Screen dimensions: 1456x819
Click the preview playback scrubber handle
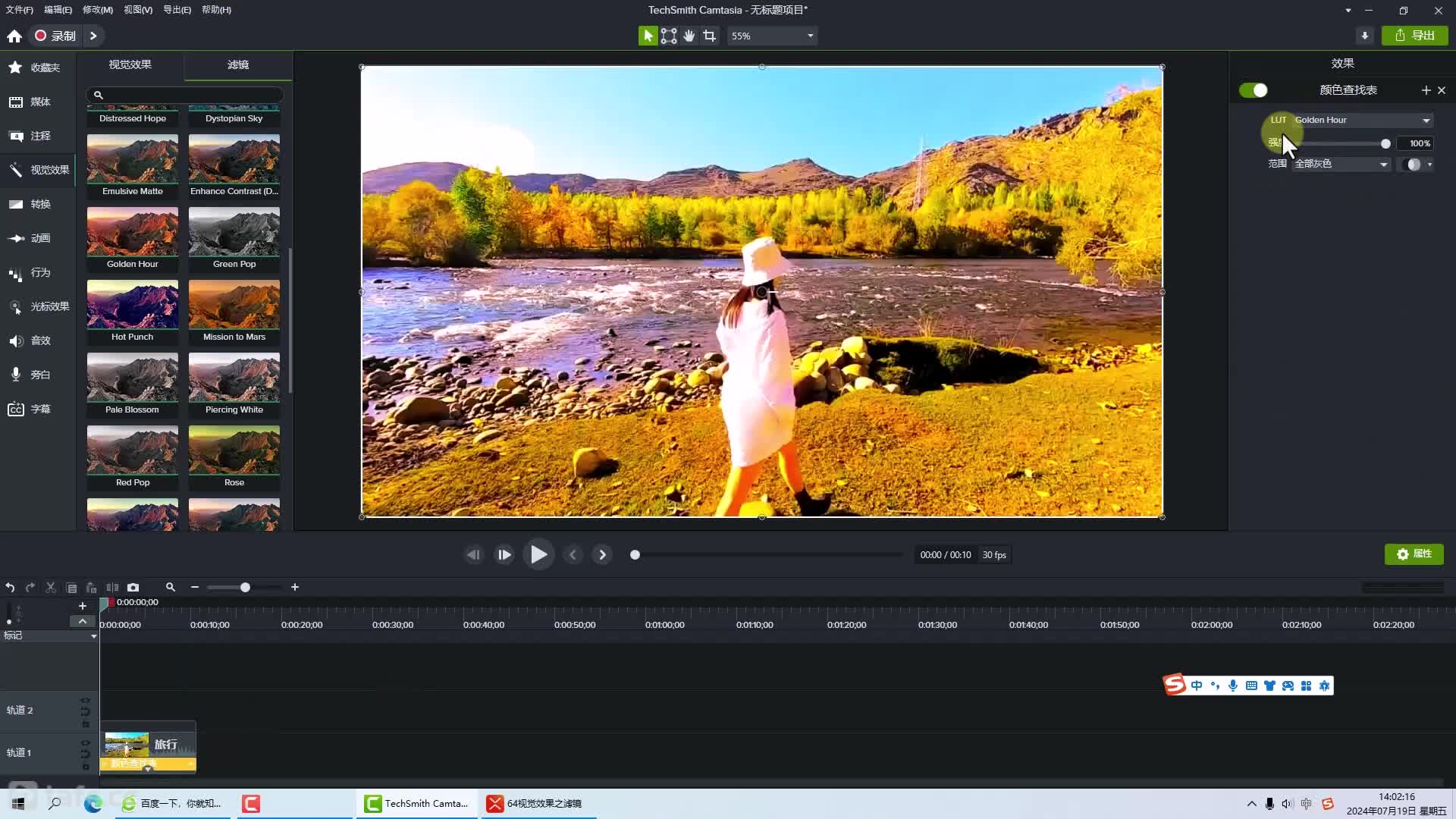(635, 555)
